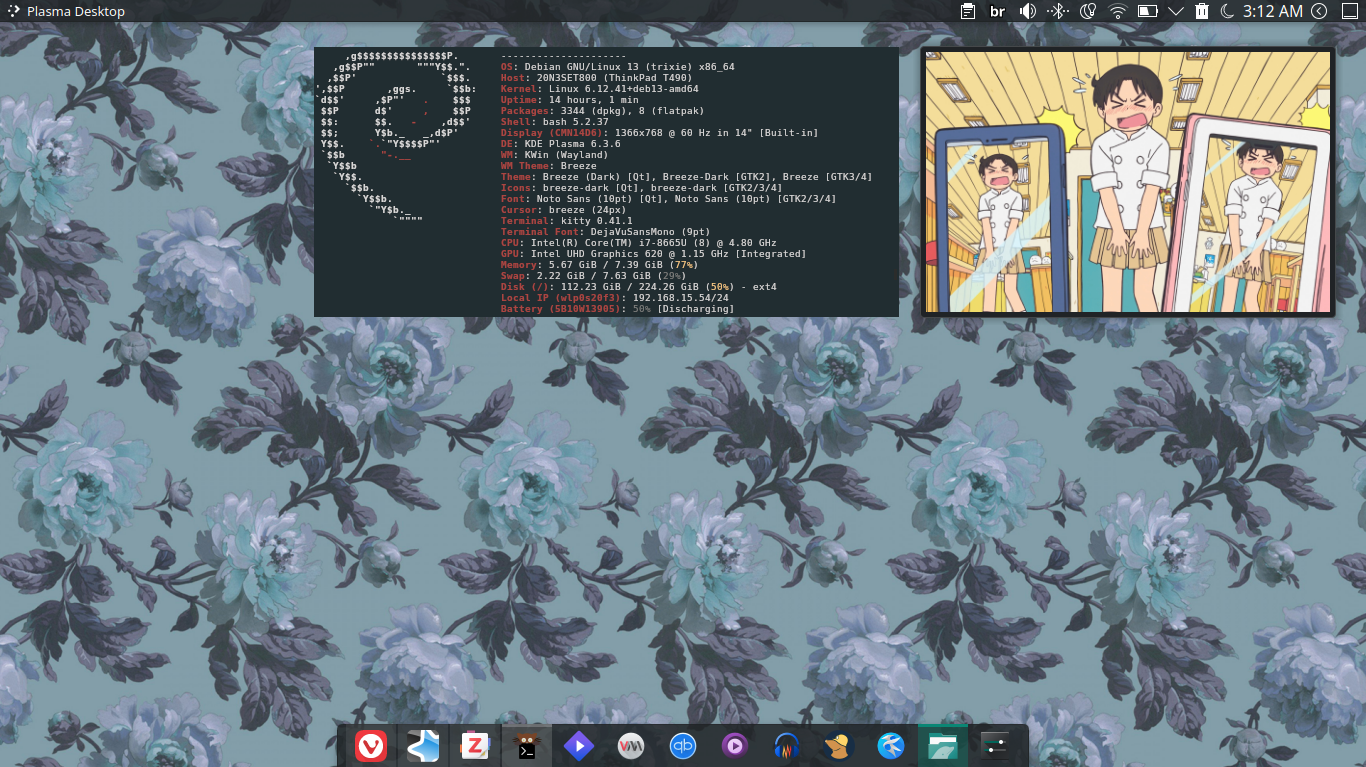Click the 'Battery (5B10W13905)' line

pos(618,309)
